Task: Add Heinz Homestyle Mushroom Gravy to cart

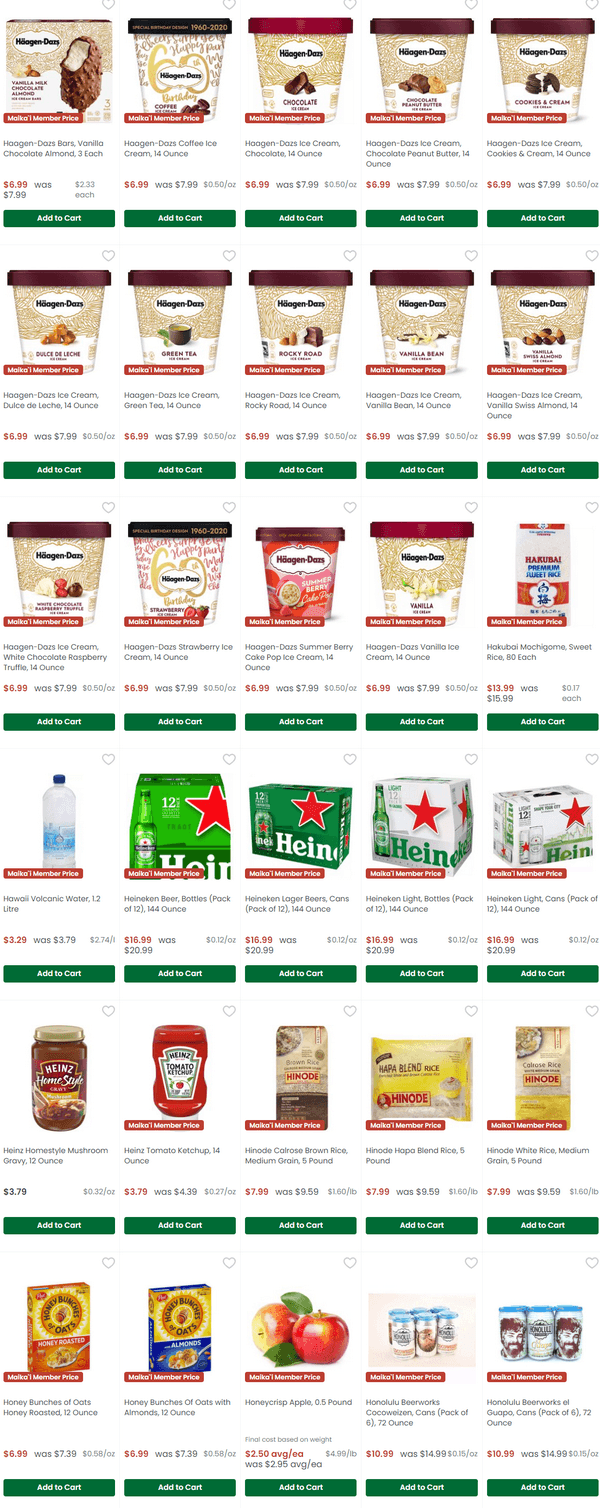Action: (x=59, y=1225)
